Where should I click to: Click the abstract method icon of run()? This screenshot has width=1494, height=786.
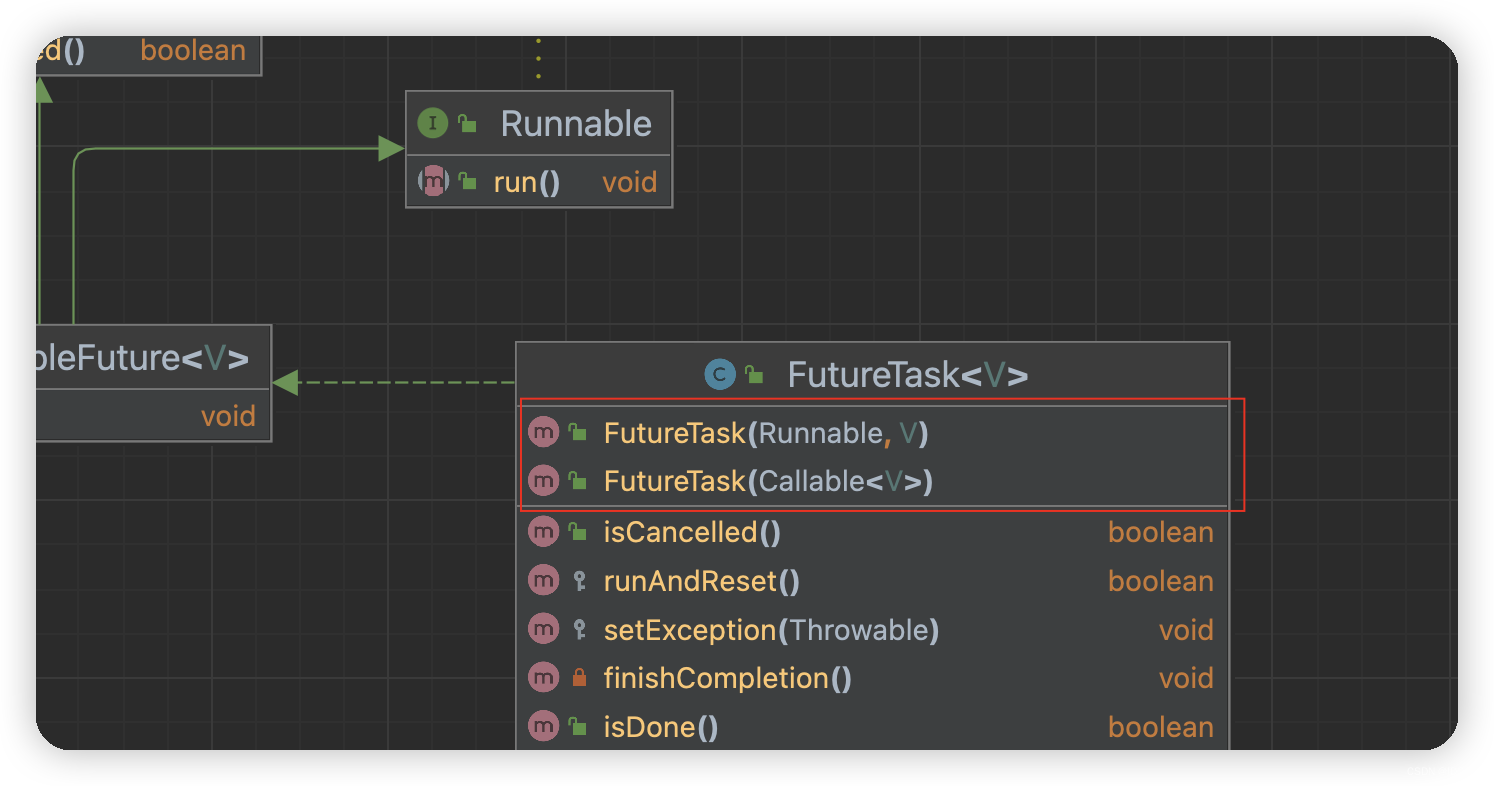pos(433,182)
